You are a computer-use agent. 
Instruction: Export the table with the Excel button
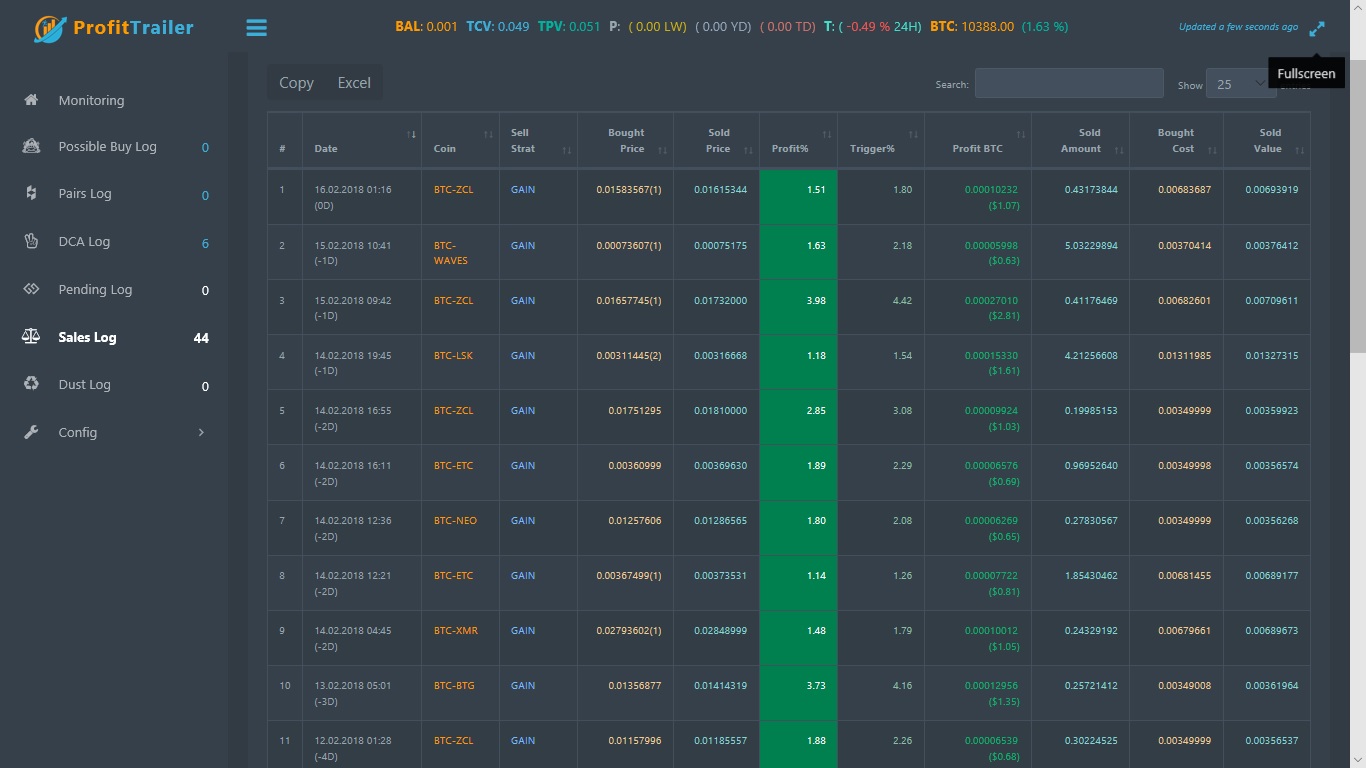point(354,83)
